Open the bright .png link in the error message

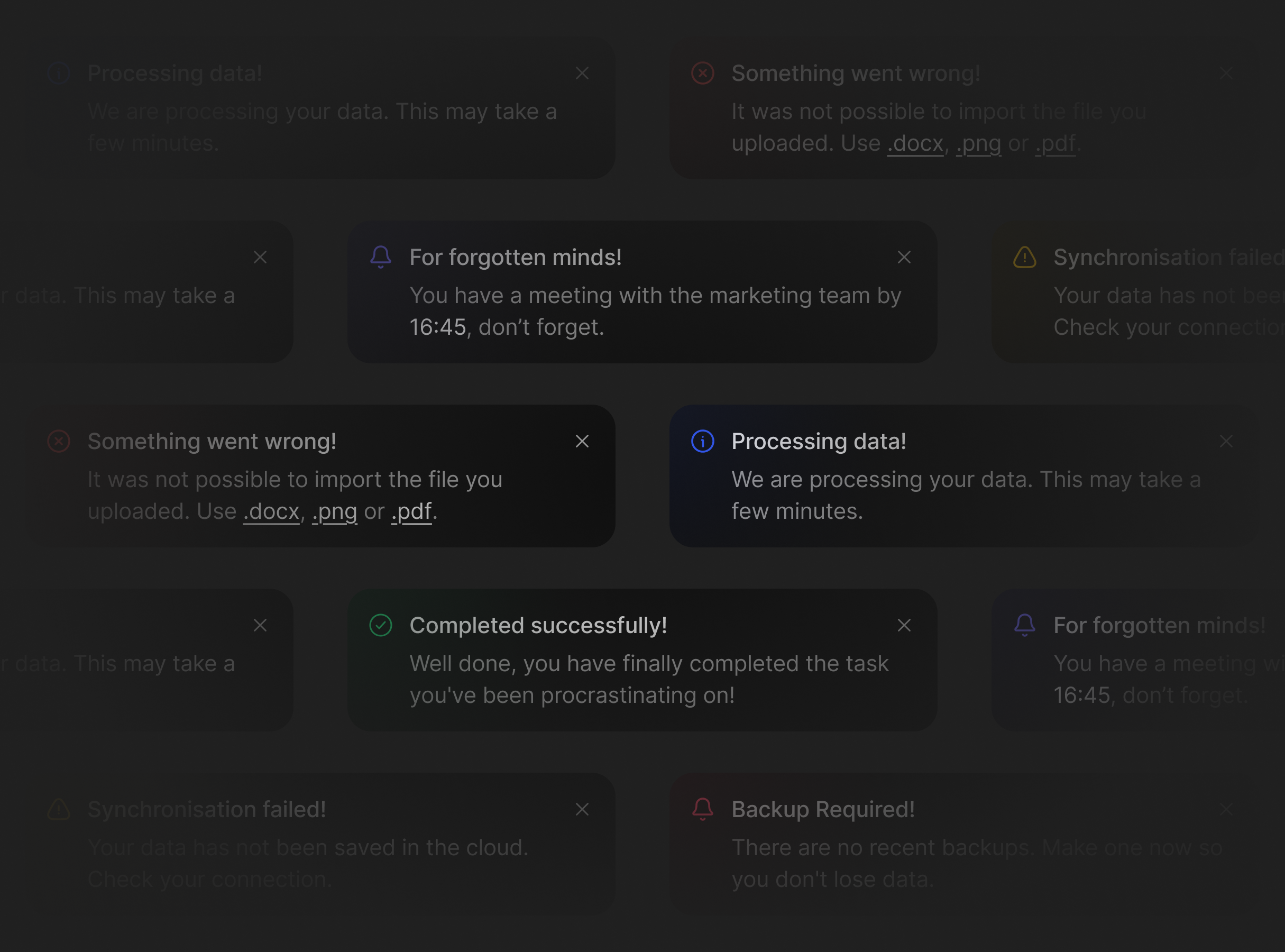coord(335,512)
